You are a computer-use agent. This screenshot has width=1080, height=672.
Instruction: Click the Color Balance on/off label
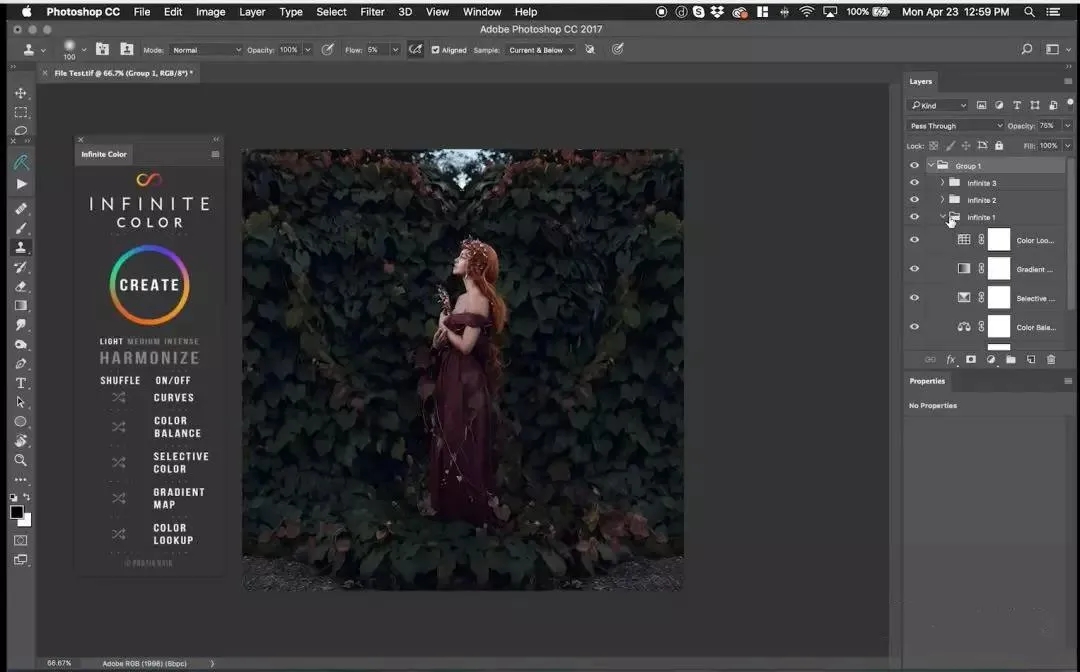[x=177, y=427]
